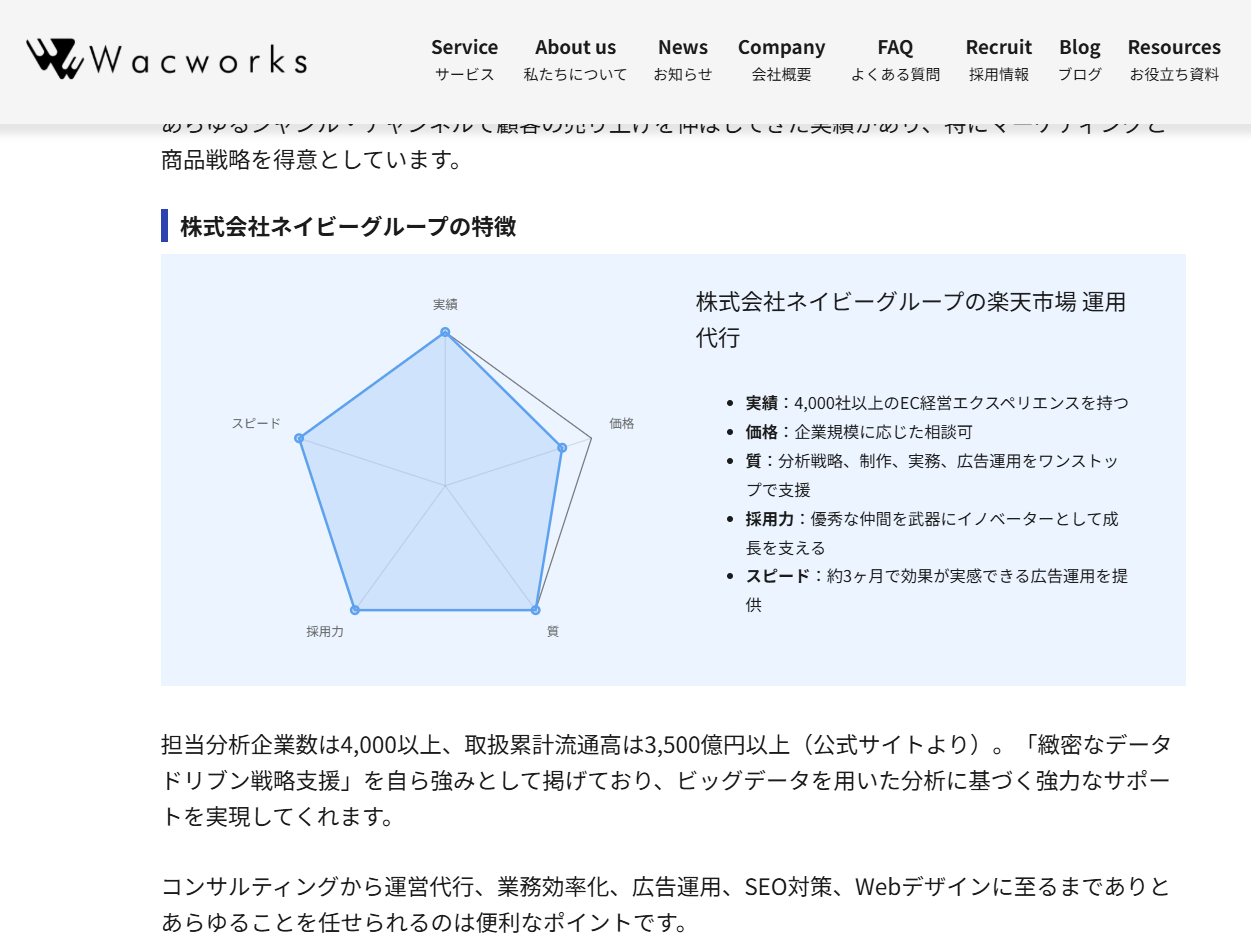
Task: Click bullet 価格：企業規模に応じた相談可
Action: coord(859,432)
